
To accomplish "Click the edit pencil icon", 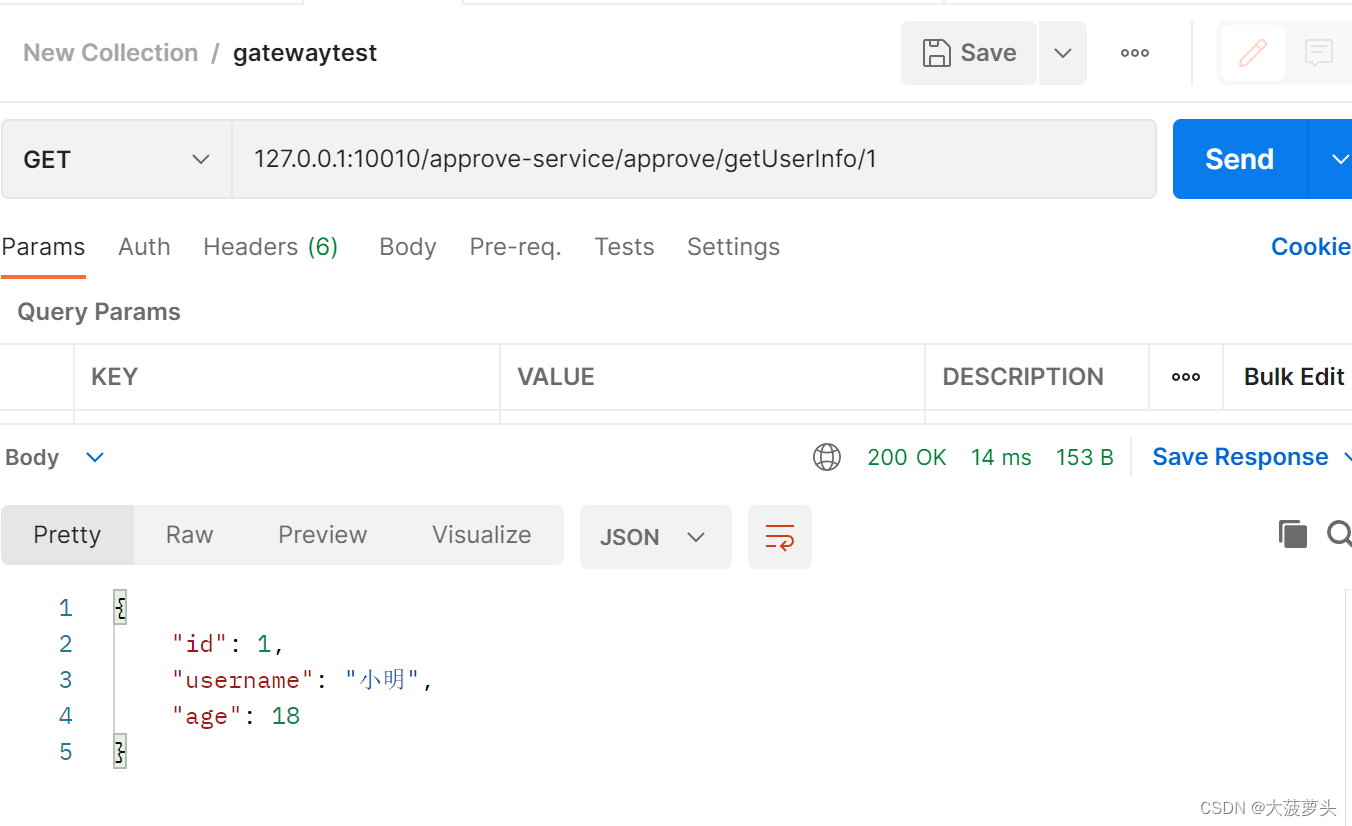I will (x=1252, y=53).
